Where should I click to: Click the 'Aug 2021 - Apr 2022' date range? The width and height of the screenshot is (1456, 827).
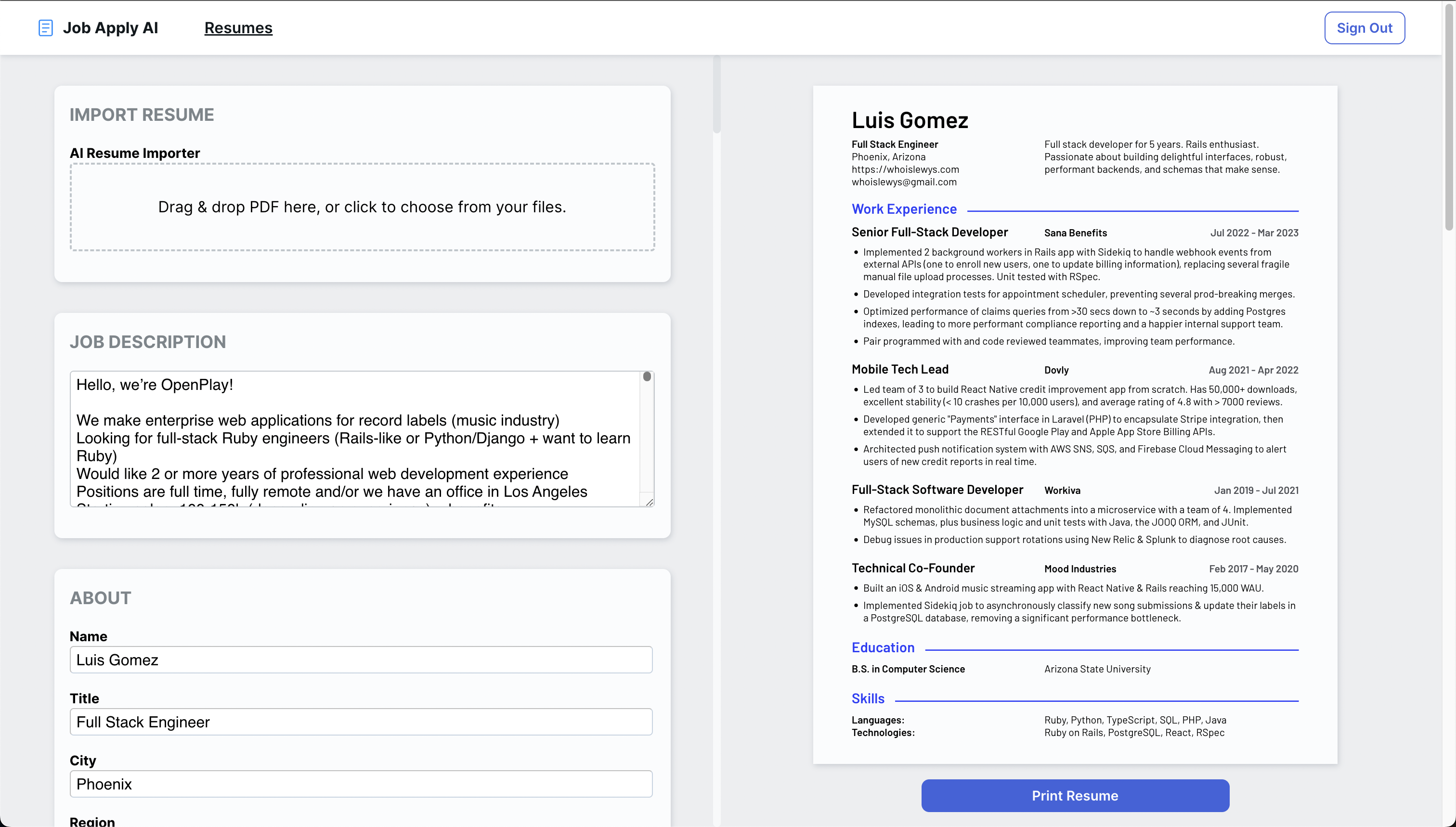tap(1253, 370)
